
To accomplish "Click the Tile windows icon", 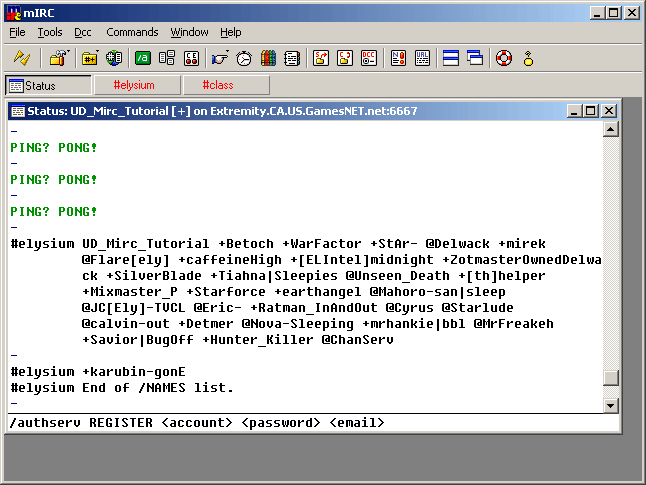I will [x=451, y=58].
